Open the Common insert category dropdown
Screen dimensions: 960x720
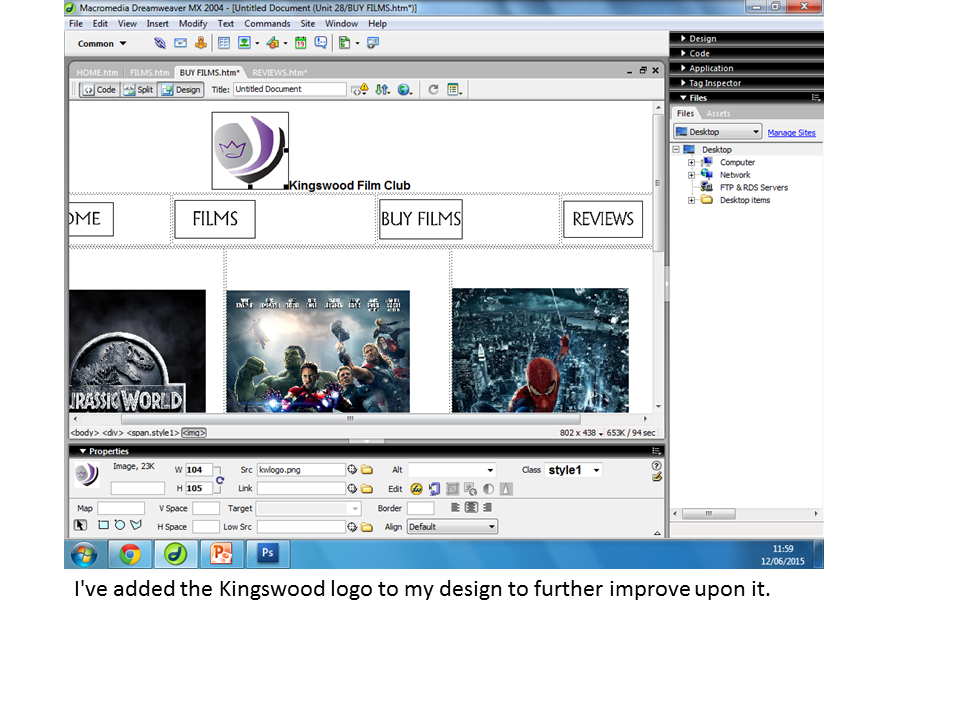coord(102,43)
